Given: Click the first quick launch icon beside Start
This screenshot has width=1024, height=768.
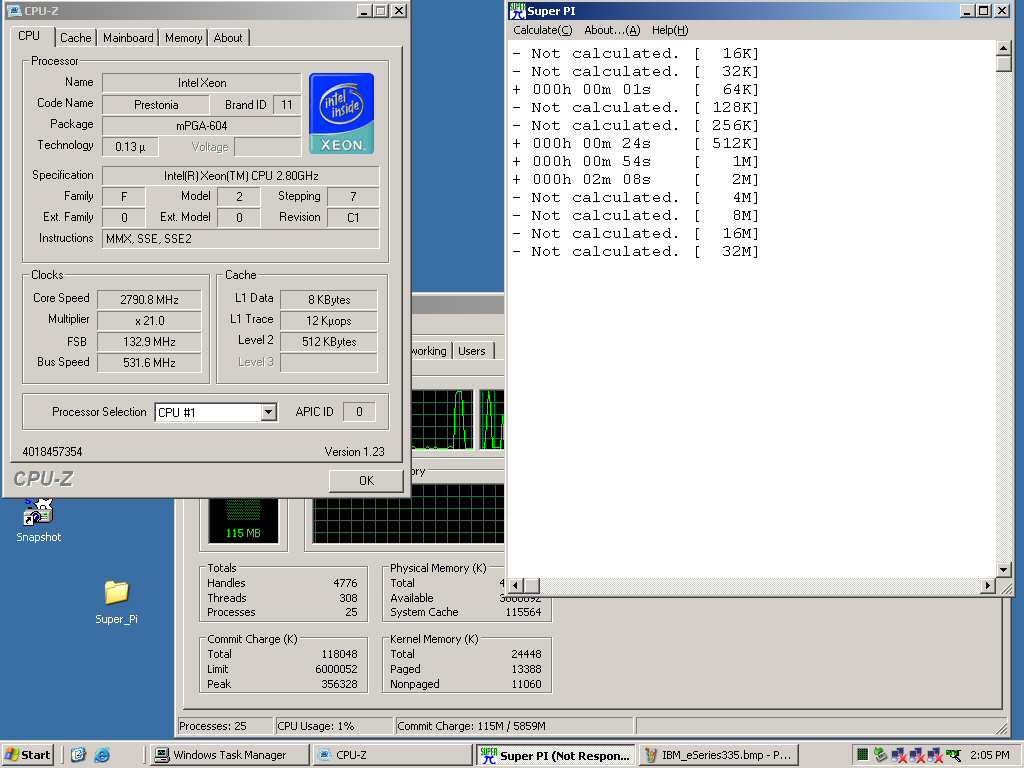Looking at the screenshot, I should tap(78, 755).
